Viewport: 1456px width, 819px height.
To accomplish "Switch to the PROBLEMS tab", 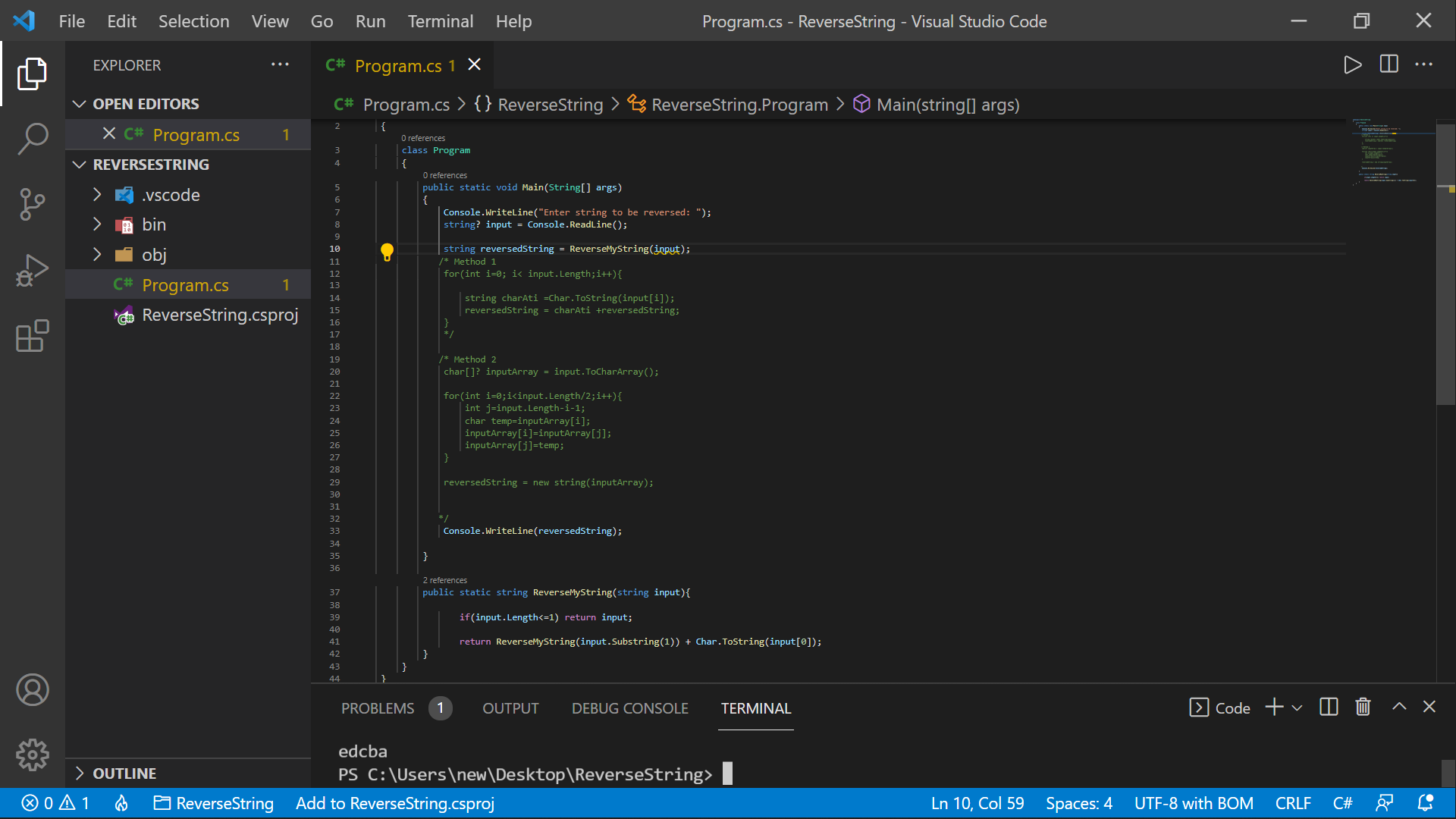I will (378, 708).
